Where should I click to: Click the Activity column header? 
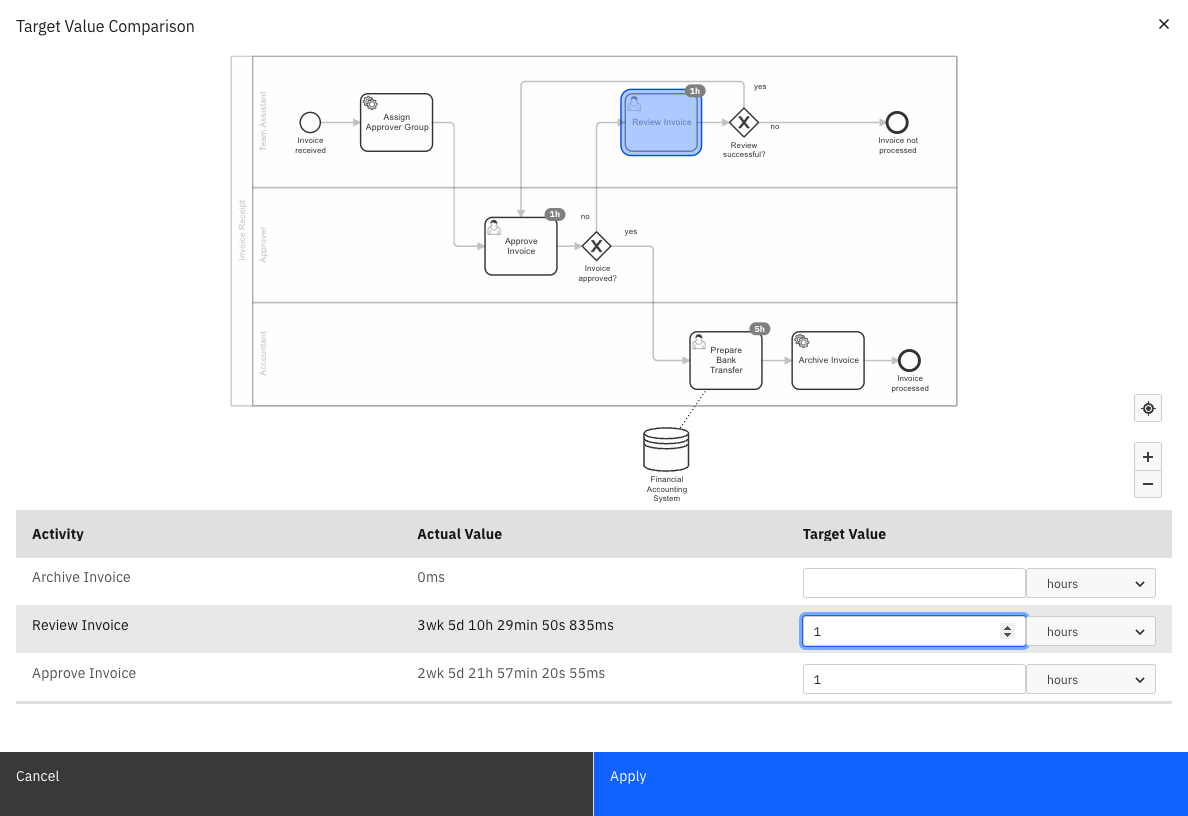58,534
